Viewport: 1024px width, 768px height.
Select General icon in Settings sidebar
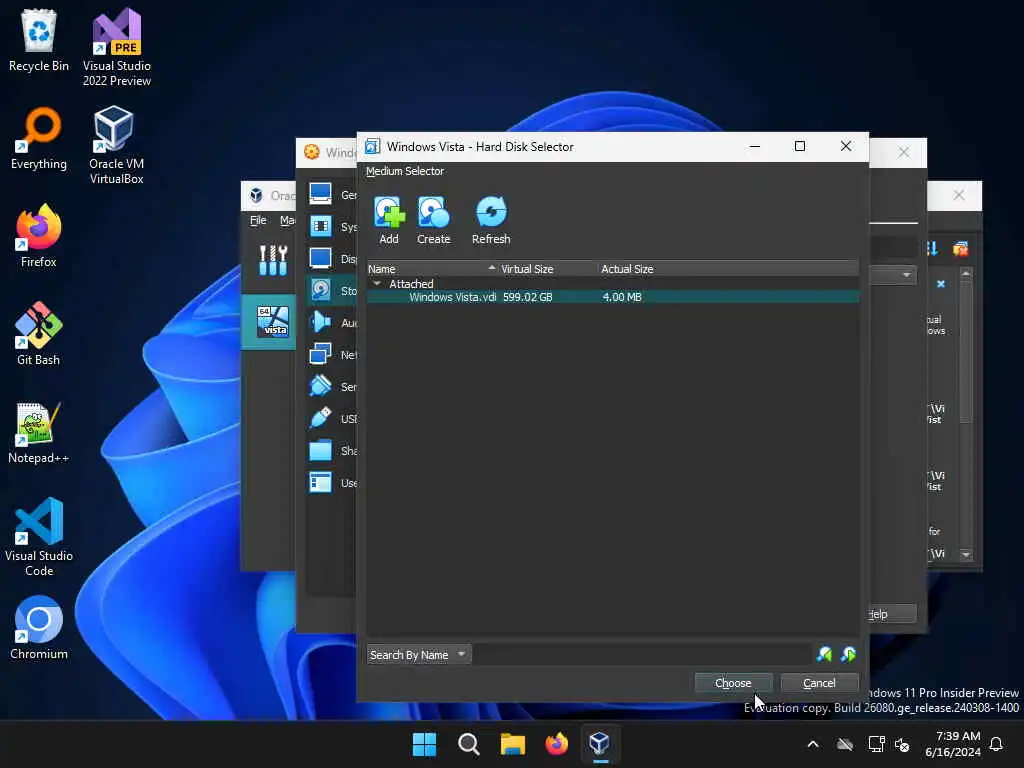[x=320, y=194]
